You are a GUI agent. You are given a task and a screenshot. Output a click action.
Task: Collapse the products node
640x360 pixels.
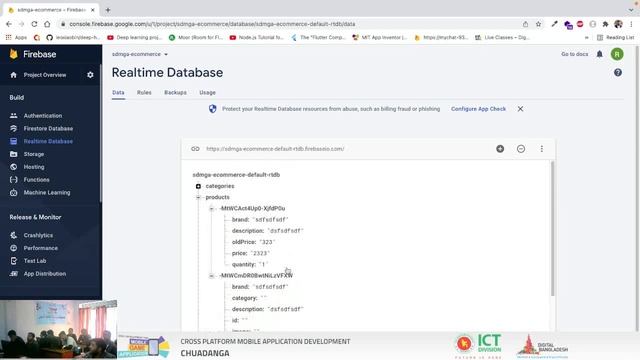(198, 197)
